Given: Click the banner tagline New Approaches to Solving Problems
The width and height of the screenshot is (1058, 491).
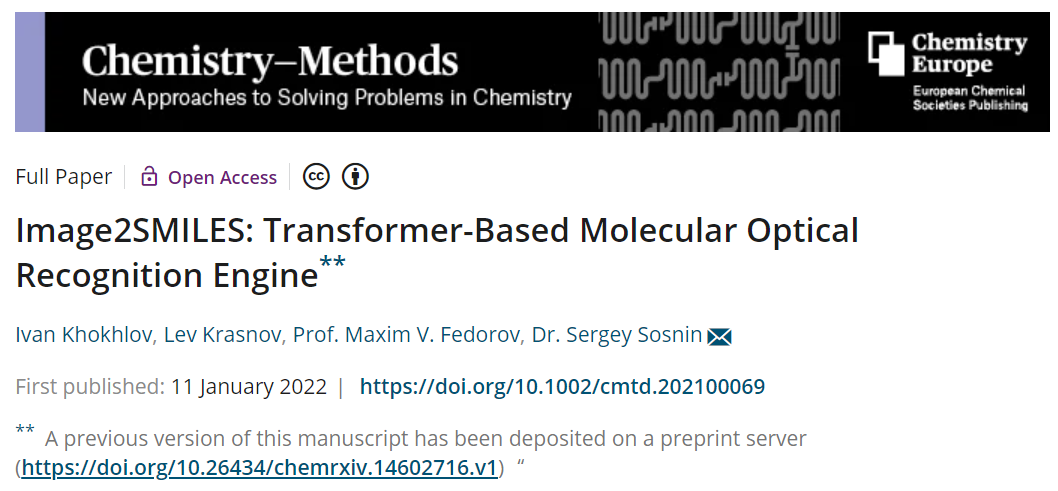Looking at the screenshot, I should (326, 99).
